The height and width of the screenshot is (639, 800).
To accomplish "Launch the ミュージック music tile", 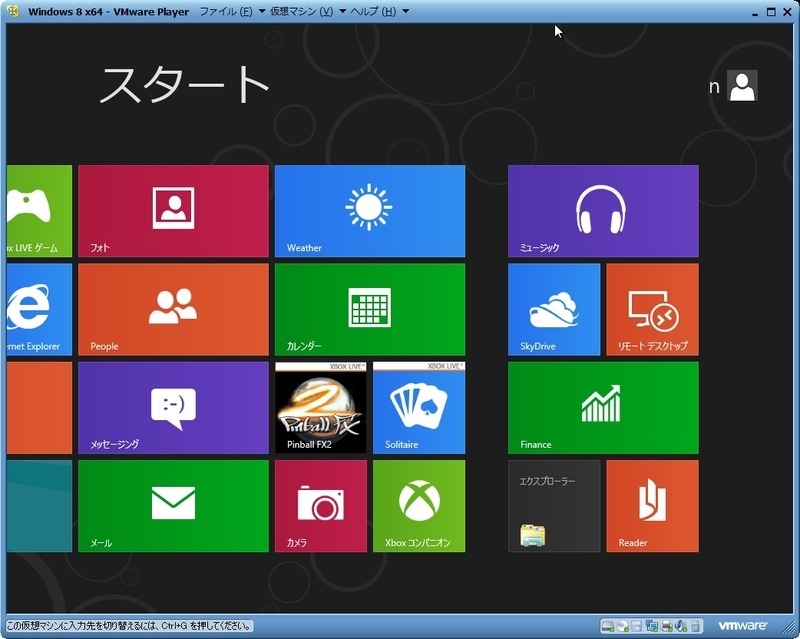I will tap(603, 211).
